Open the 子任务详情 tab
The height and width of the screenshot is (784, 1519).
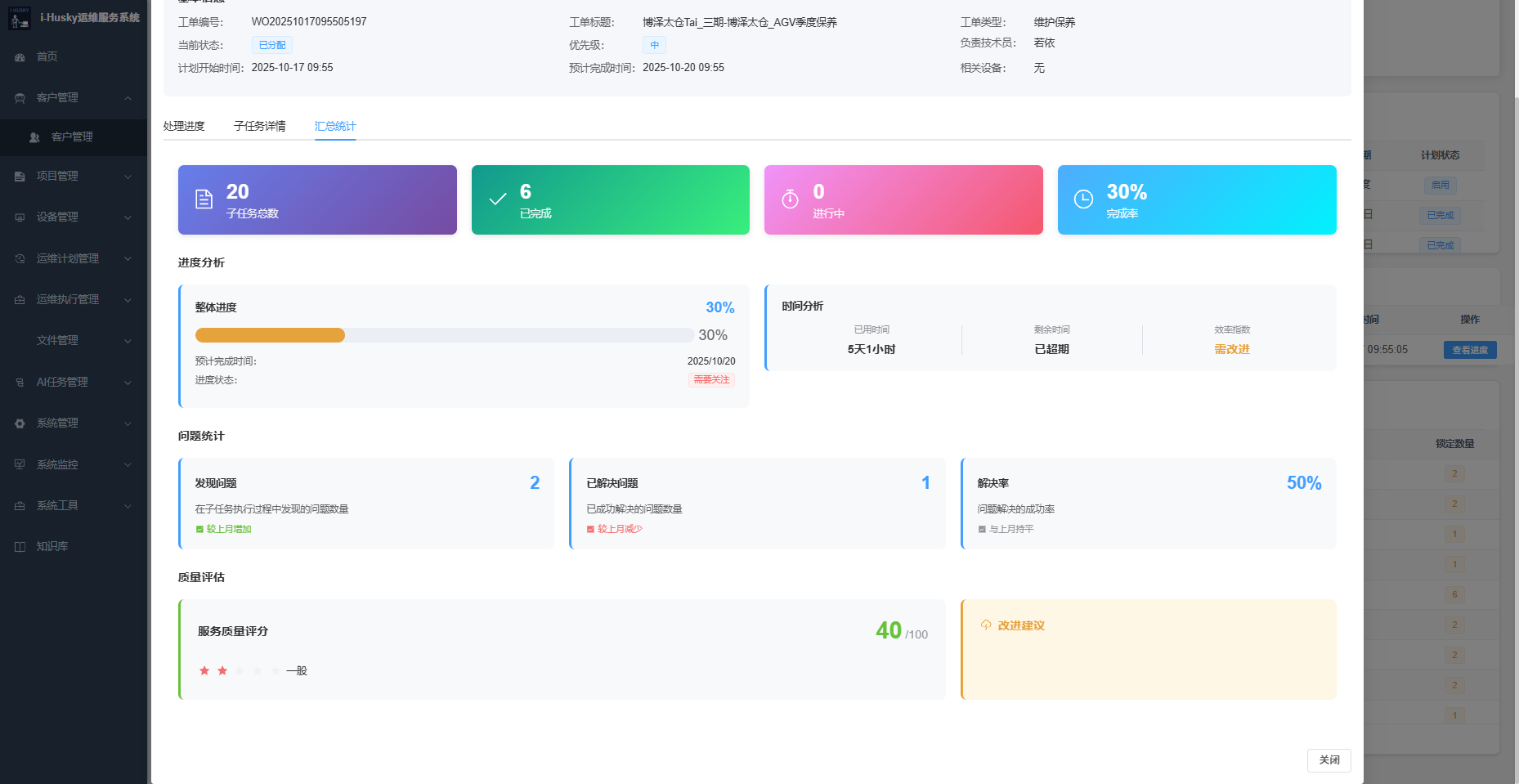(x=259, y=126)
